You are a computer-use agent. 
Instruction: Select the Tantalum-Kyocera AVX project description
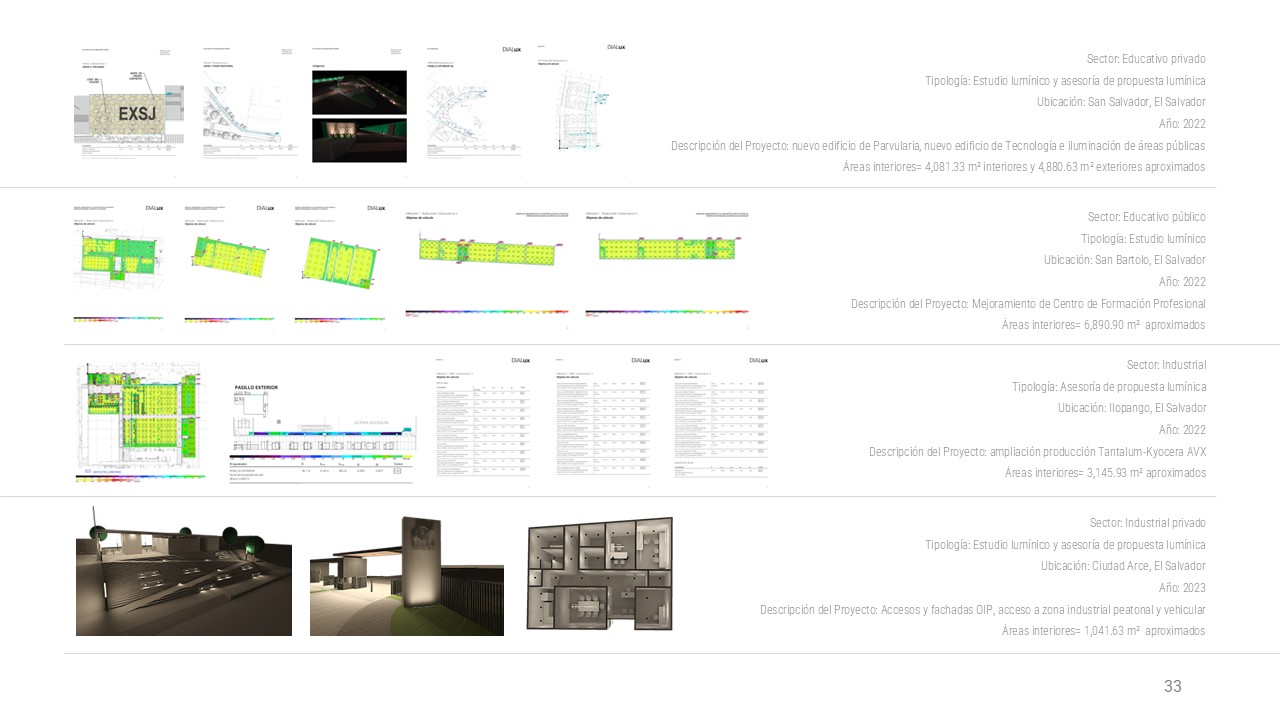[1037, 452]
